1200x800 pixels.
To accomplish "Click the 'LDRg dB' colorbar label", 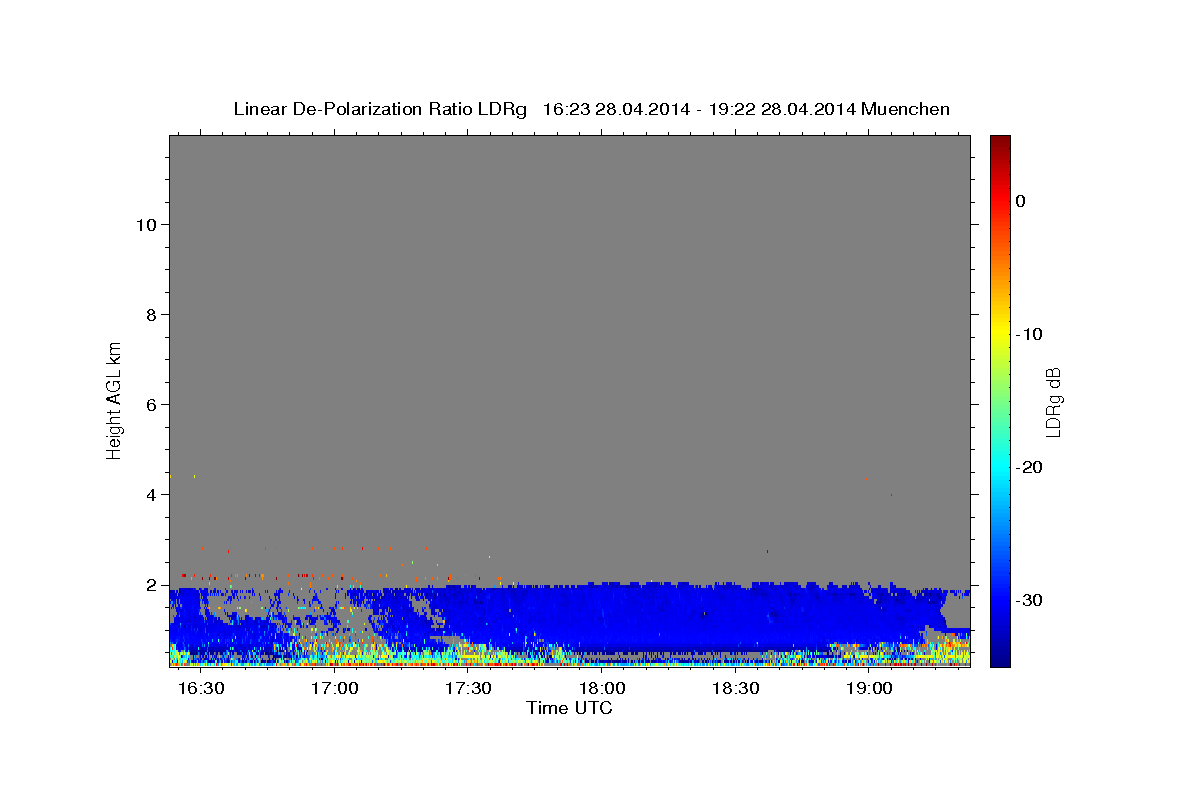I will tap(1053, 401).
